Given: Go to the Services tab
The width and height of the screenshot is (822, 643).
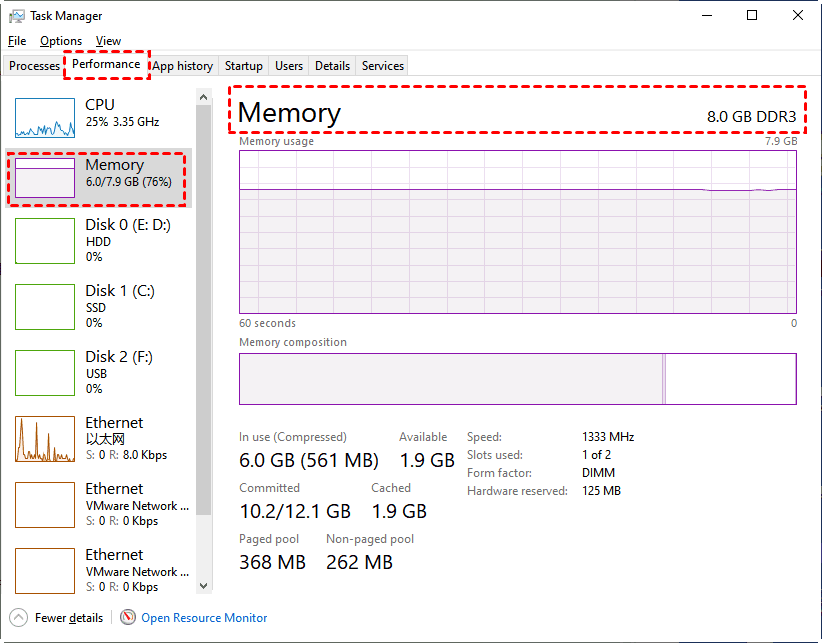Looking at the screenshot, I should coord(383,66).
